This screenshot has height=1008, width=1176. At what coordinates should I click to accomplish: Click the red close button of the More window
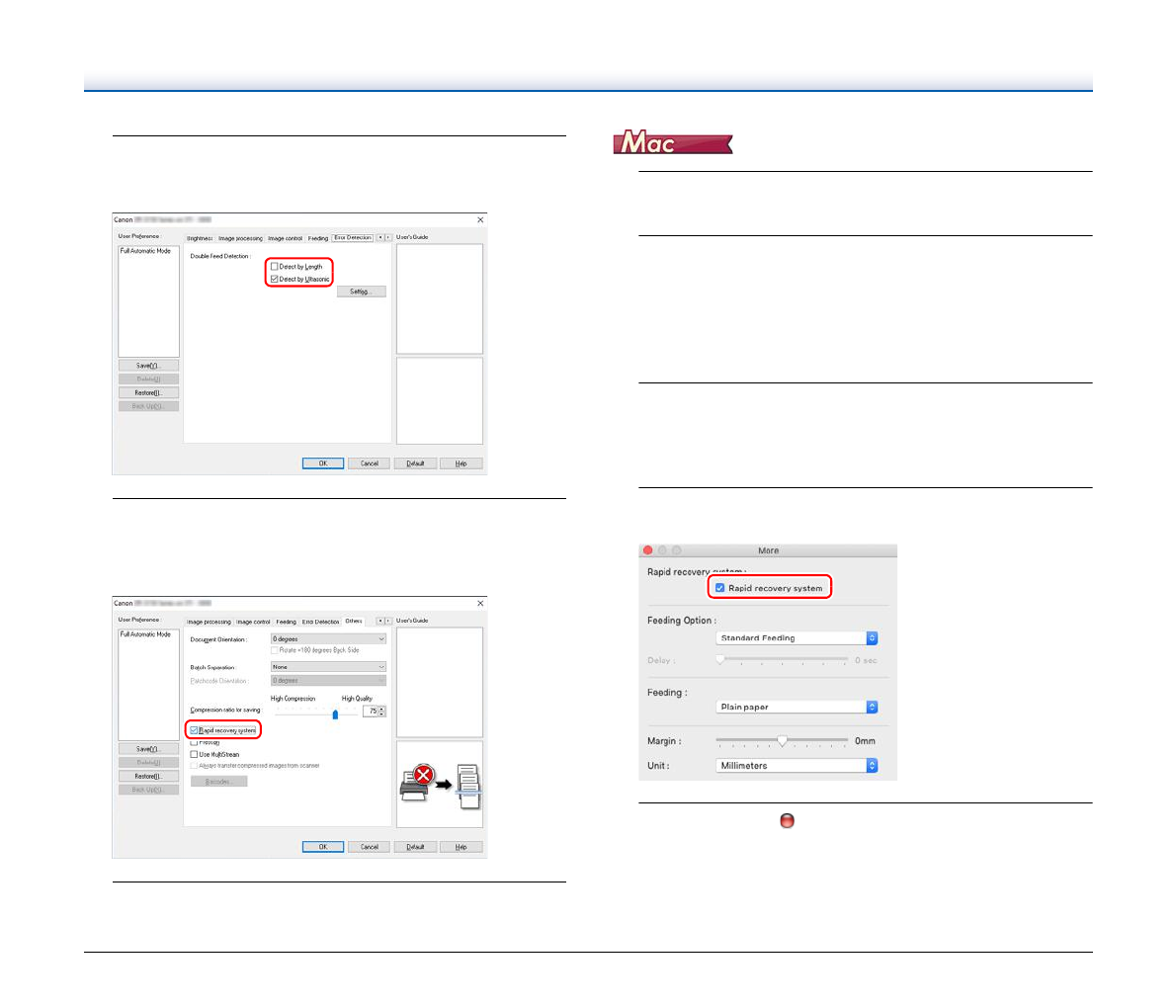pos(648,550)
